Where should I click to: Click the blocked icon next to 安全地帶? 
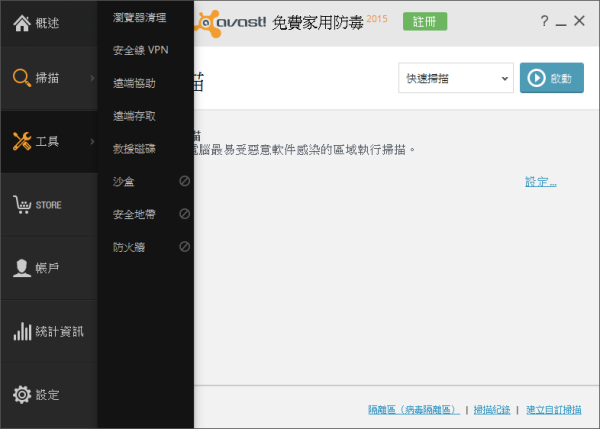point(184,214)
